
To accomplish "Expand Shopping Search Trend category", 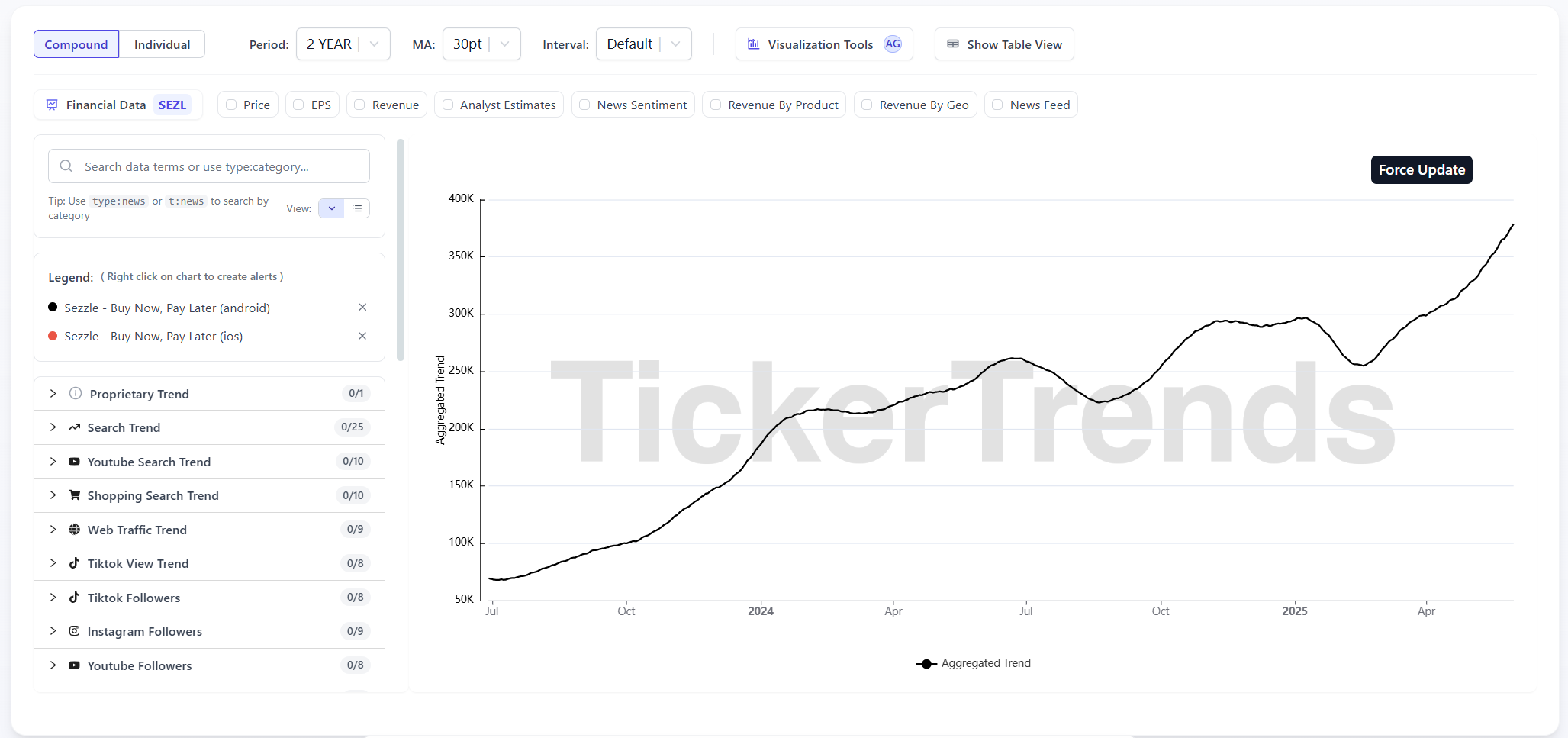I will coord(53,495).
